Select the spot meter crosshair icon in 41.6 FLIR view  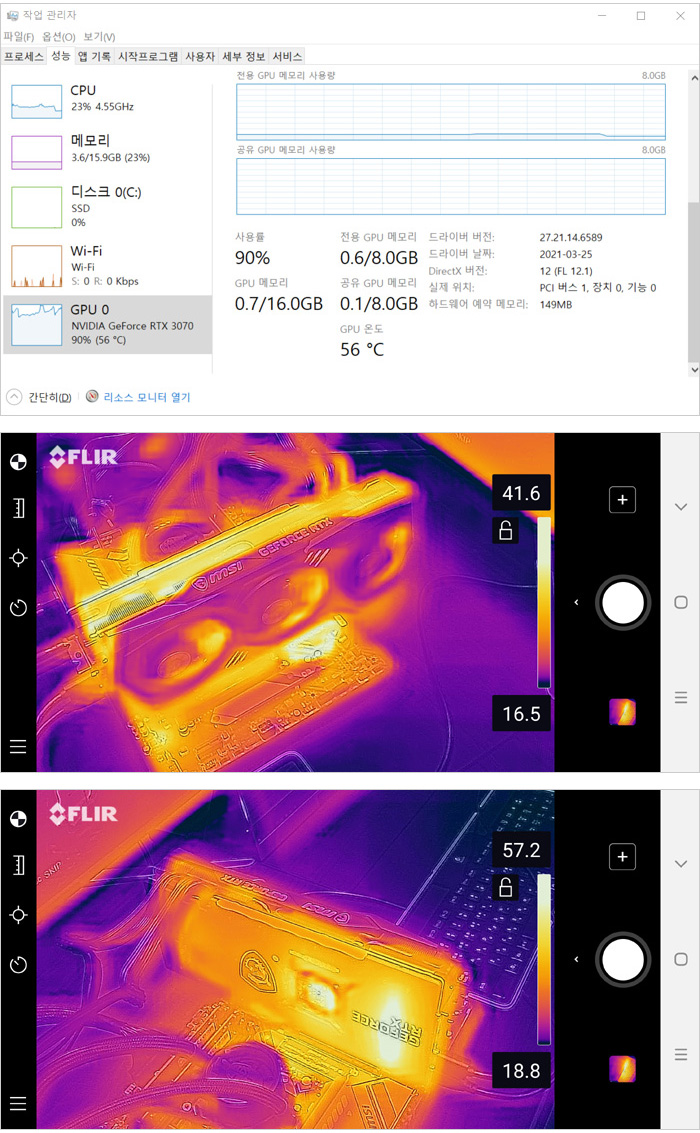pyautogui.click(x=18, y=558)
